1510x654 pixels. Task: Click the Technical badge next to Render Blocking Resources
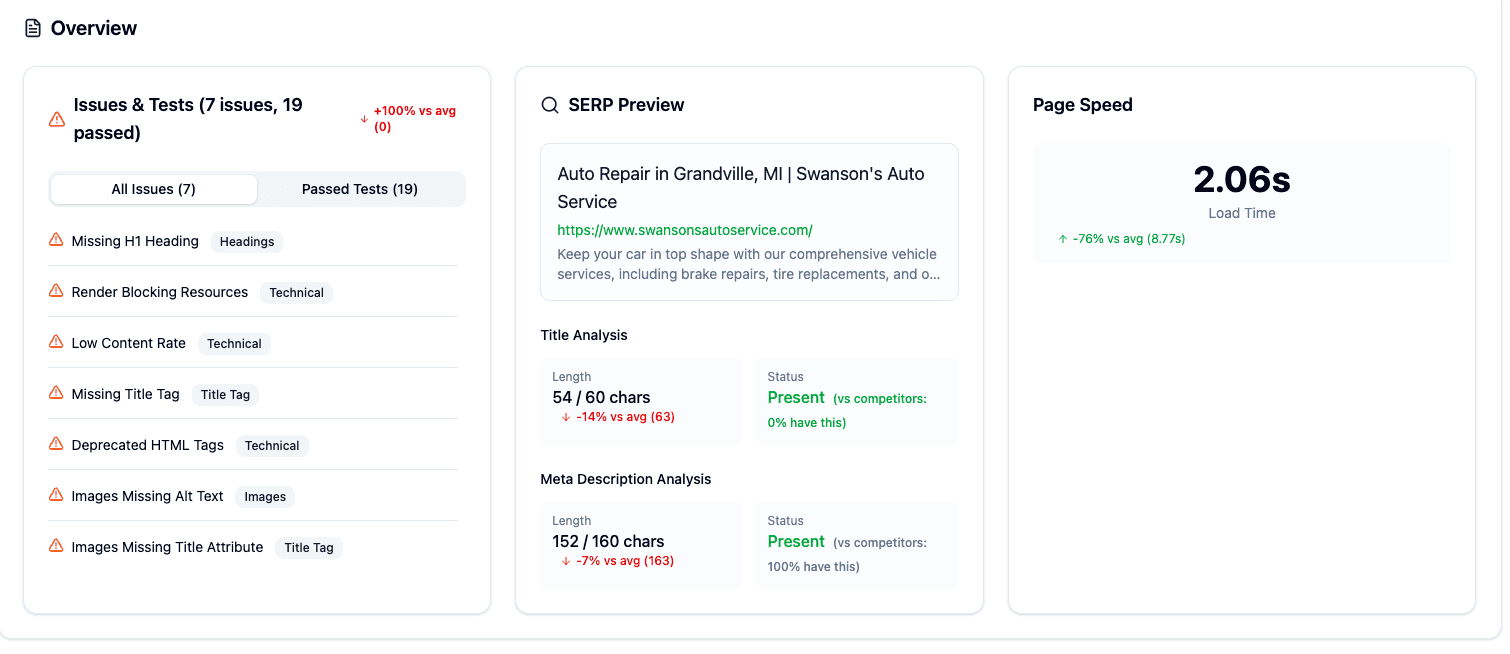coord(296,292)
